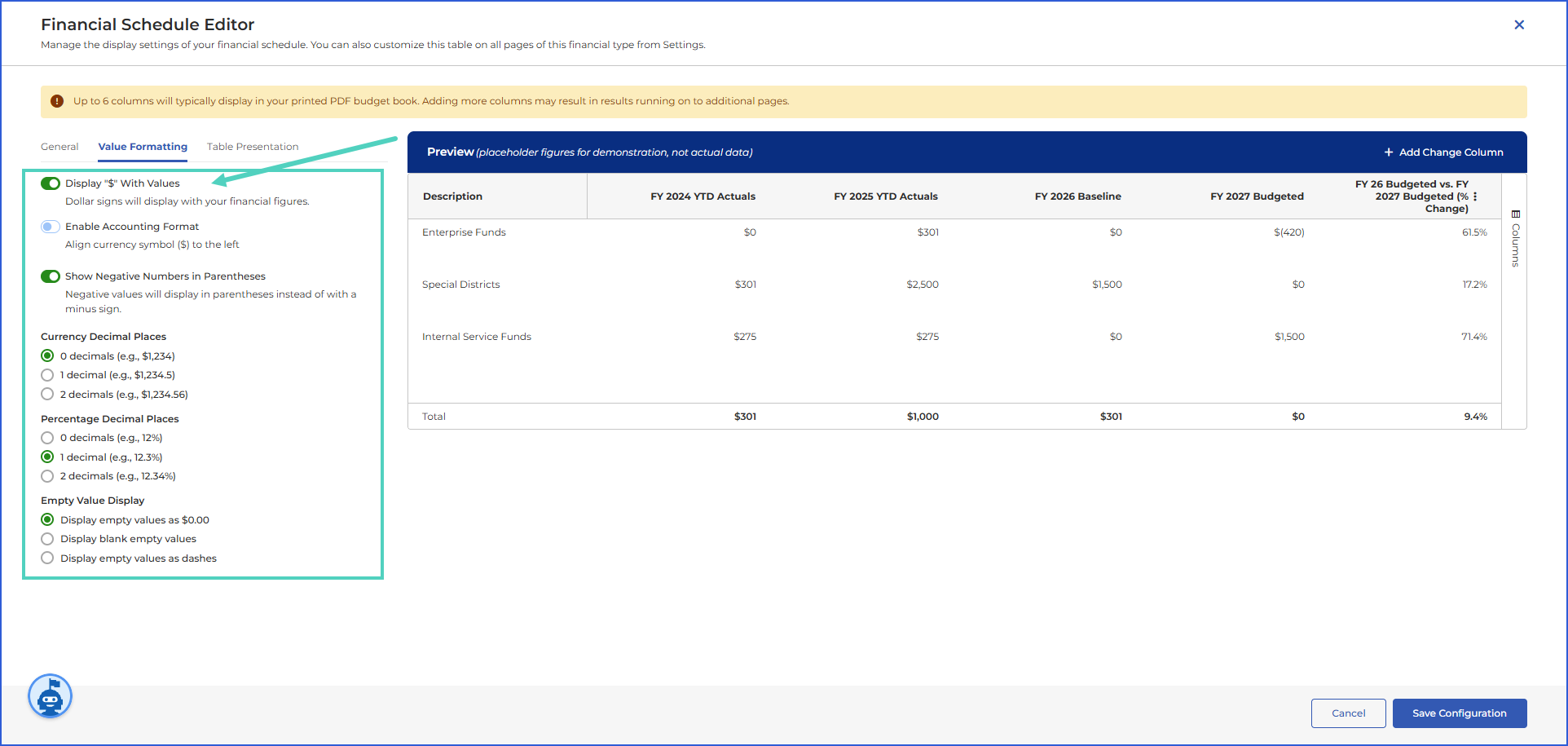Click the $1,000 total value
This screenshot has width=1568, height=746.
coord(923,417)
